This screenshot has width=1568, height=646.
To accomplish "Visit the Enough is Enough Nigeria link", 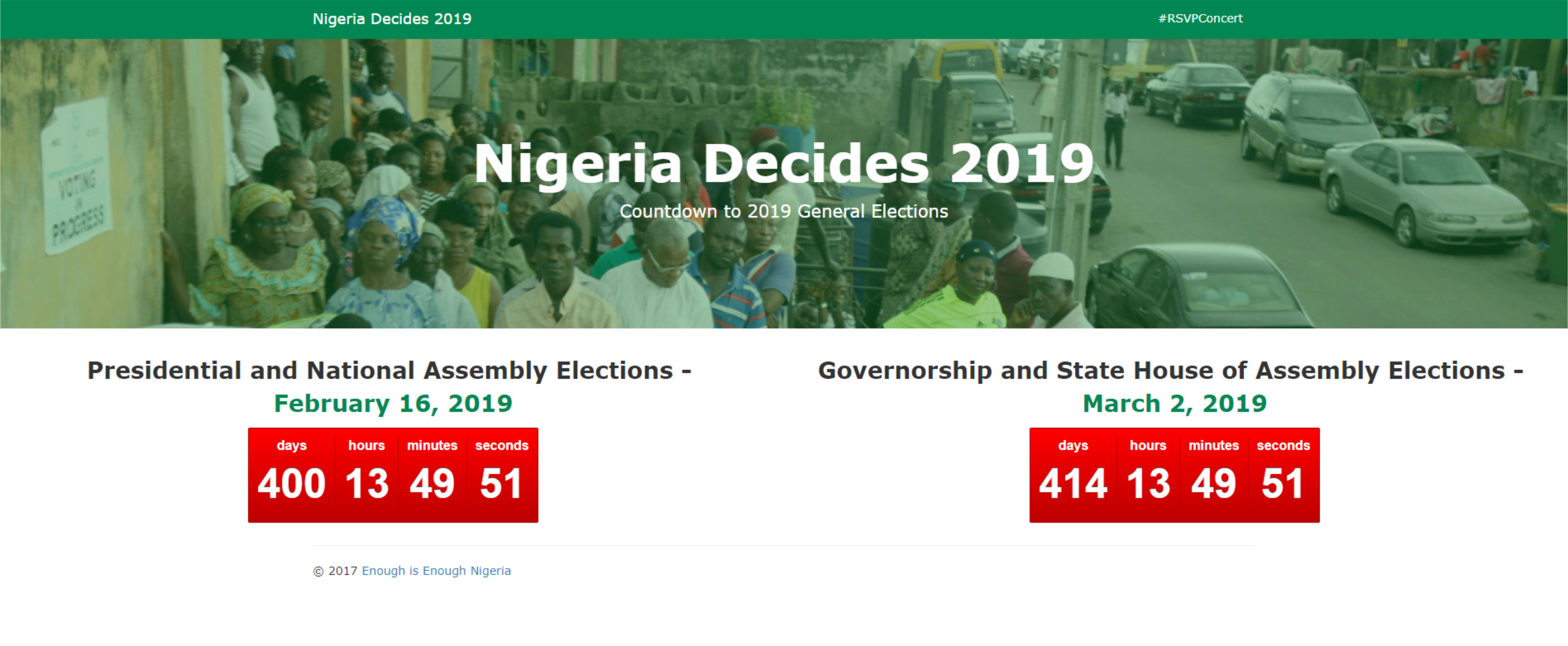I will click(x=436, y=570).
